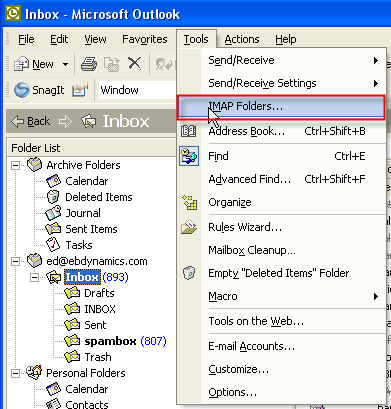
Task: Click the New mail message icon
Action: point(21,64)
